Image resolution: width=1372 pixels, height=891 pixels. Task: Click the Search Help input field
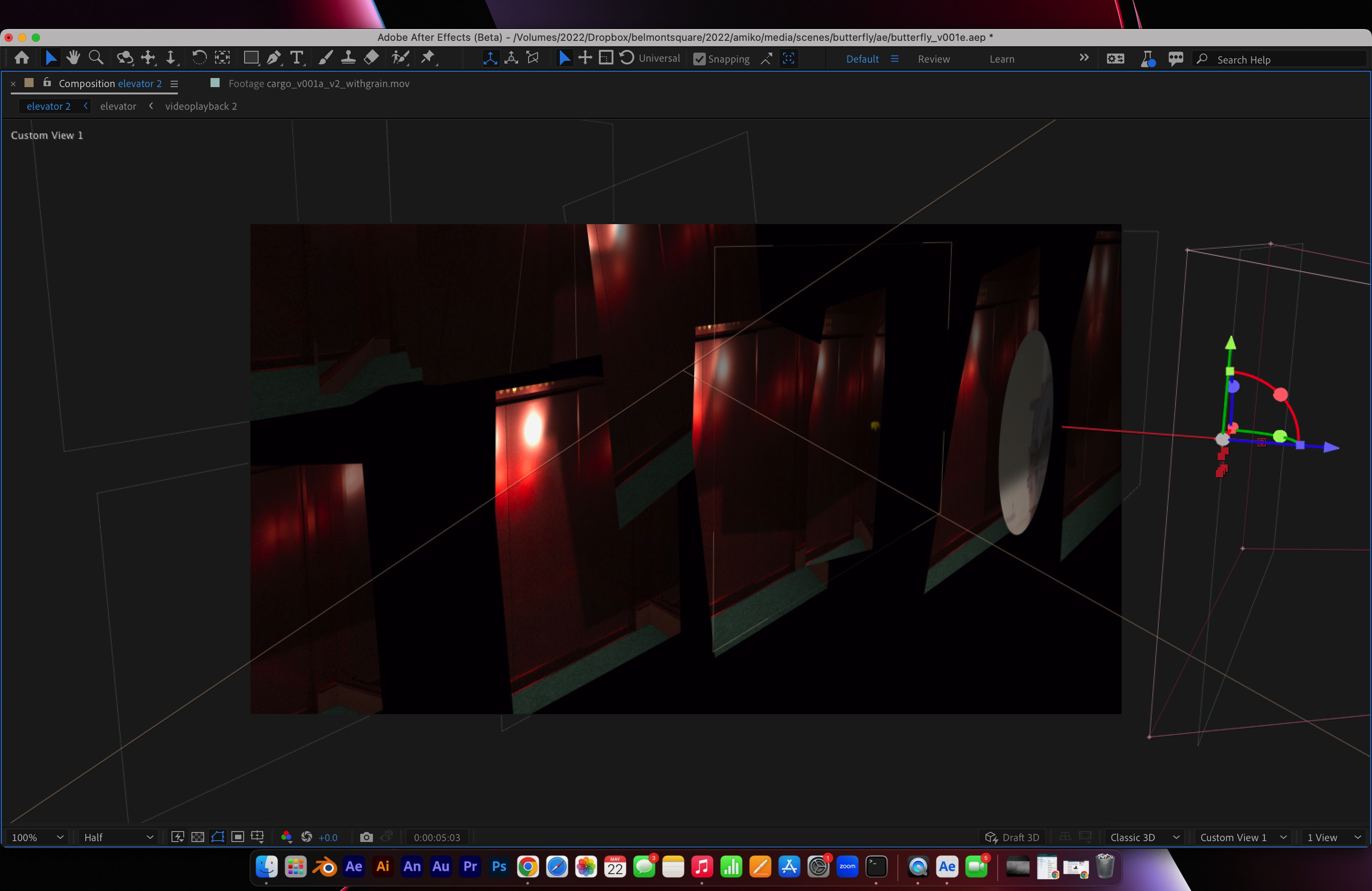tap(1285, 59)
